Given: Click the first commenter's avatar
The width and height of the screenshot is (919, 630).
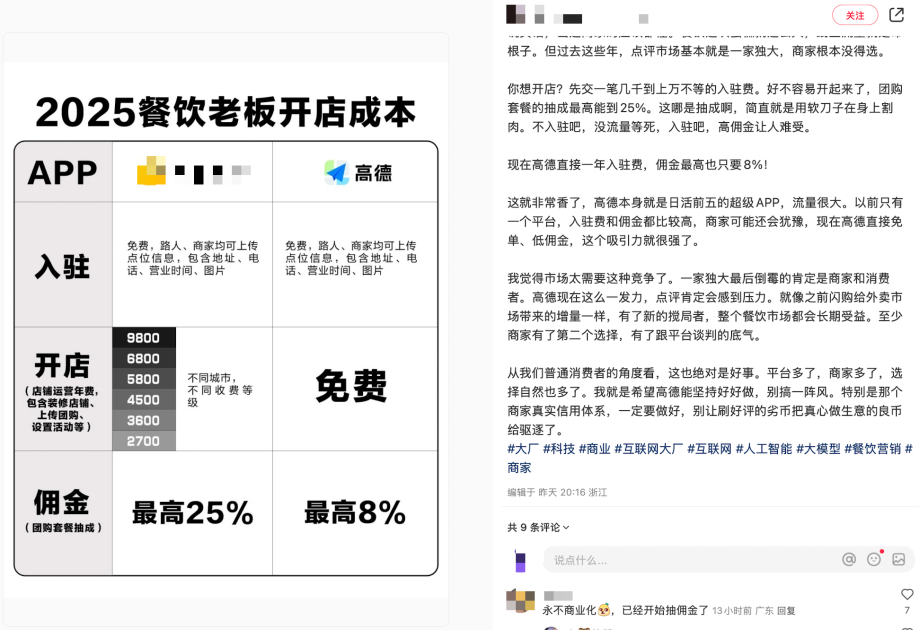Looking at the screenshot, I should (x=519, y=601).
